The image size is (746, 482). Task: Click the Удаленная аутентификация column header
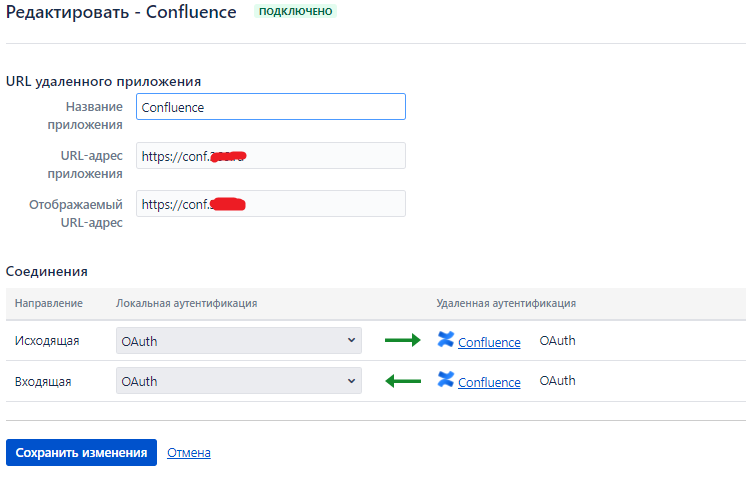coord(506,303)
